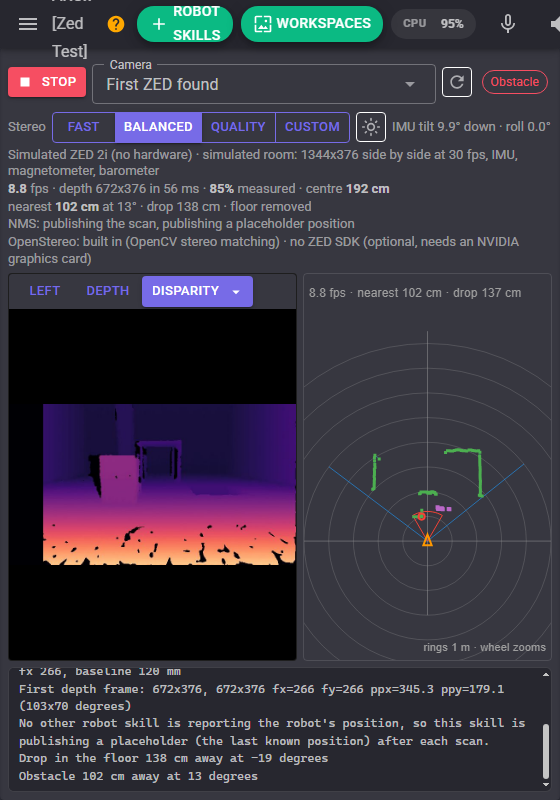560x800 pixels.
Task: Select QUALITY stereo mode
Action: click(238, 127)
